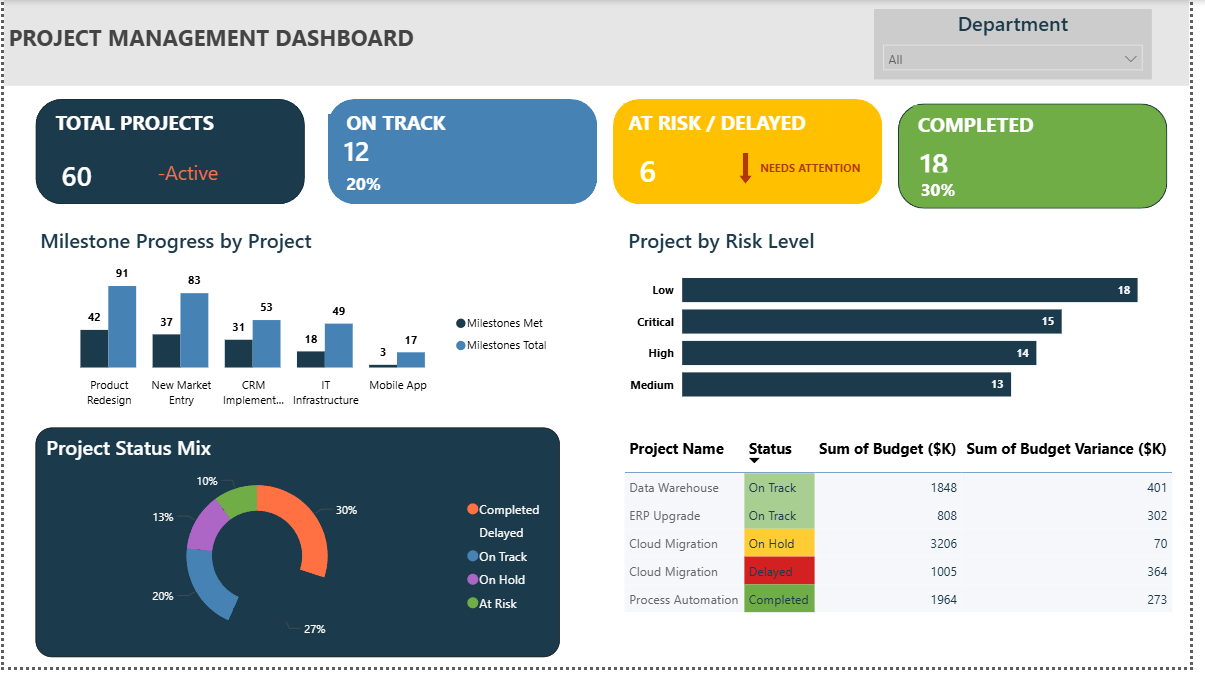The image size is (1205, 674).
Task: Click the On Track legend dot in Status Mix
Action: (x=472, y=557)
